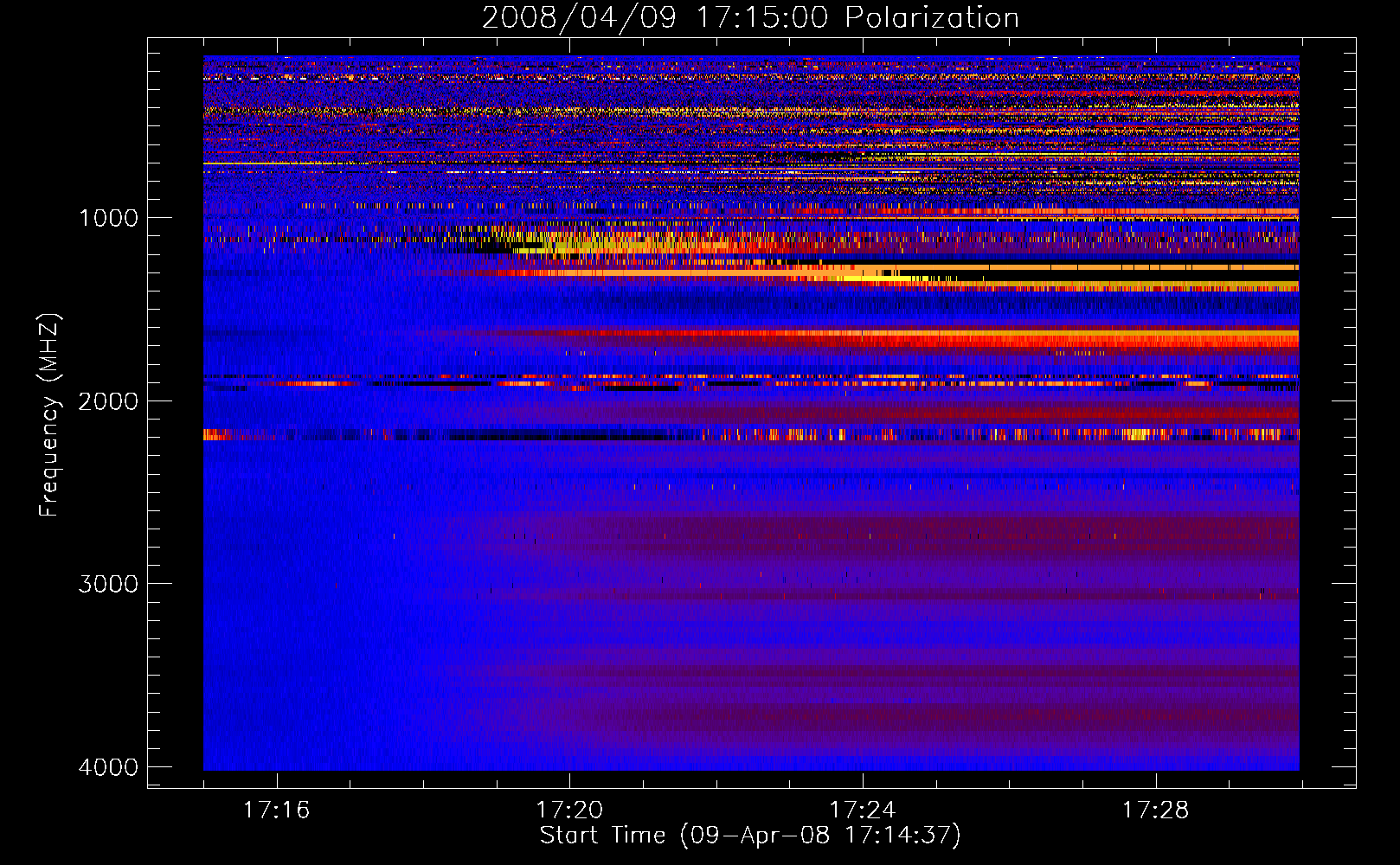Click the plot title '2008/04/09 17:15:00 Polarization'
Screen dimensions: 1400x865
point(750,18)
